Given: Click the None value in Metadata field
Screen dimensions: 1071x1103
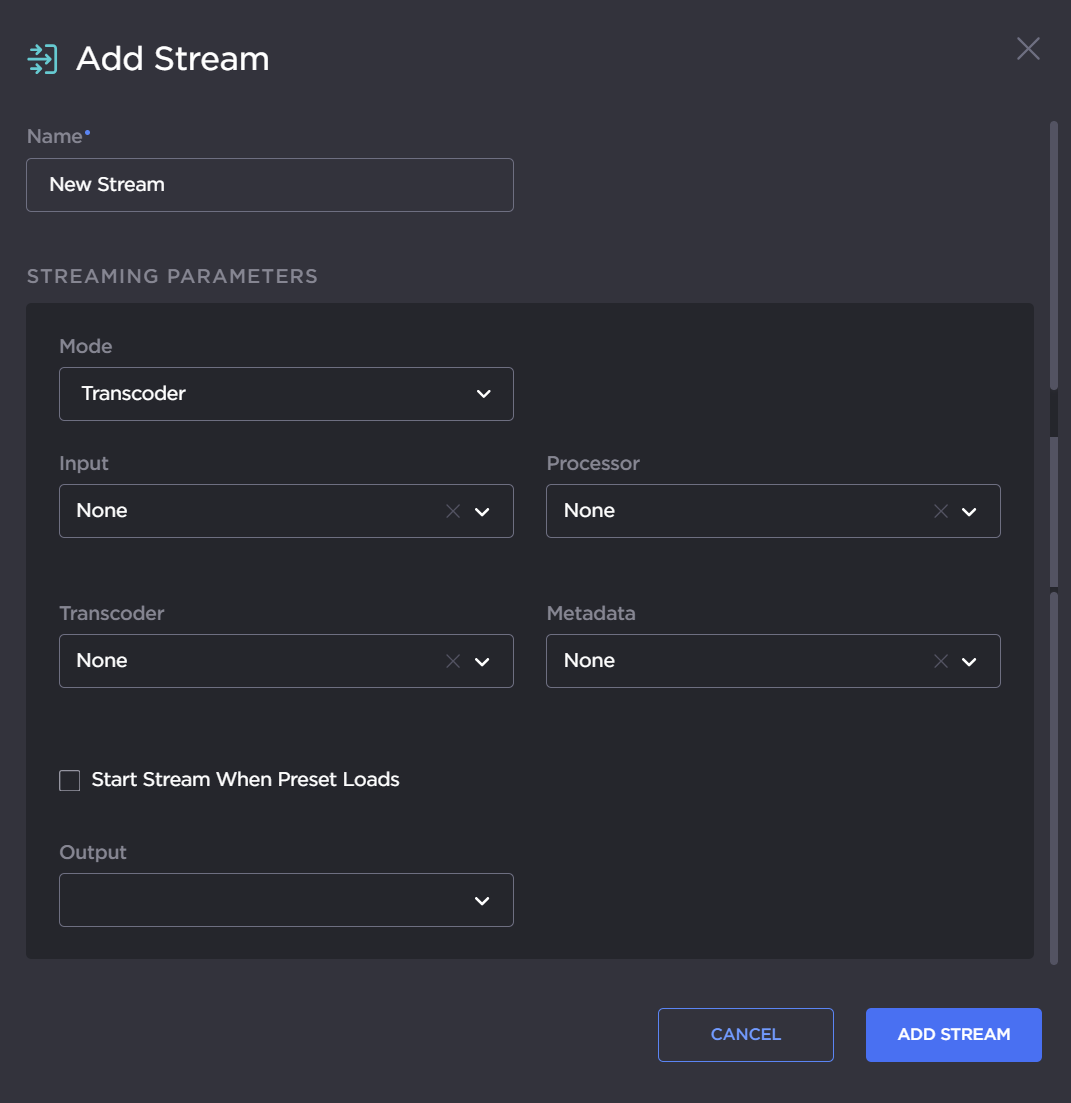Looking at the screenshot, I should [589, 661].
